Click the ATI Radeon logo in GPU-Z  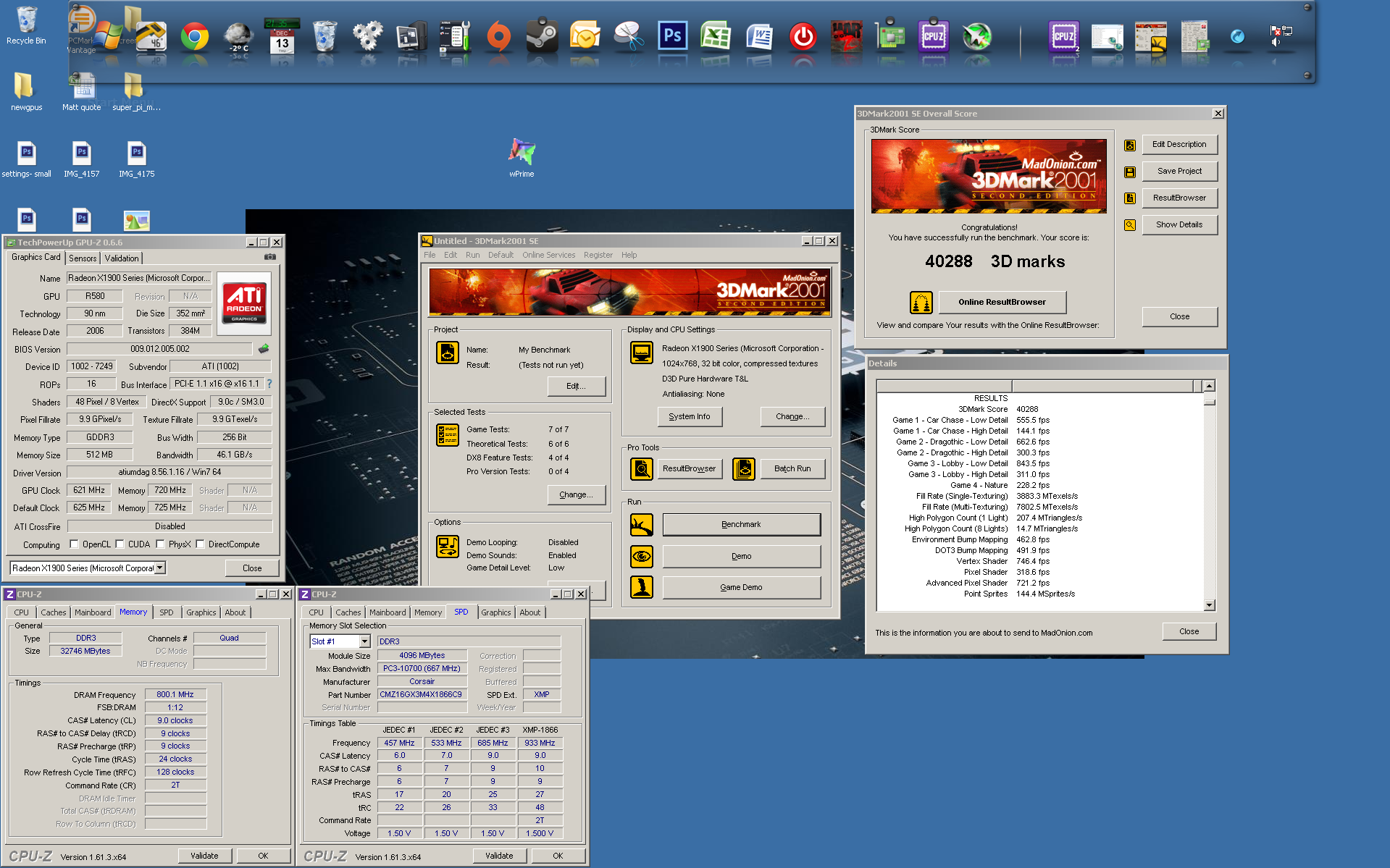(244, 302)
